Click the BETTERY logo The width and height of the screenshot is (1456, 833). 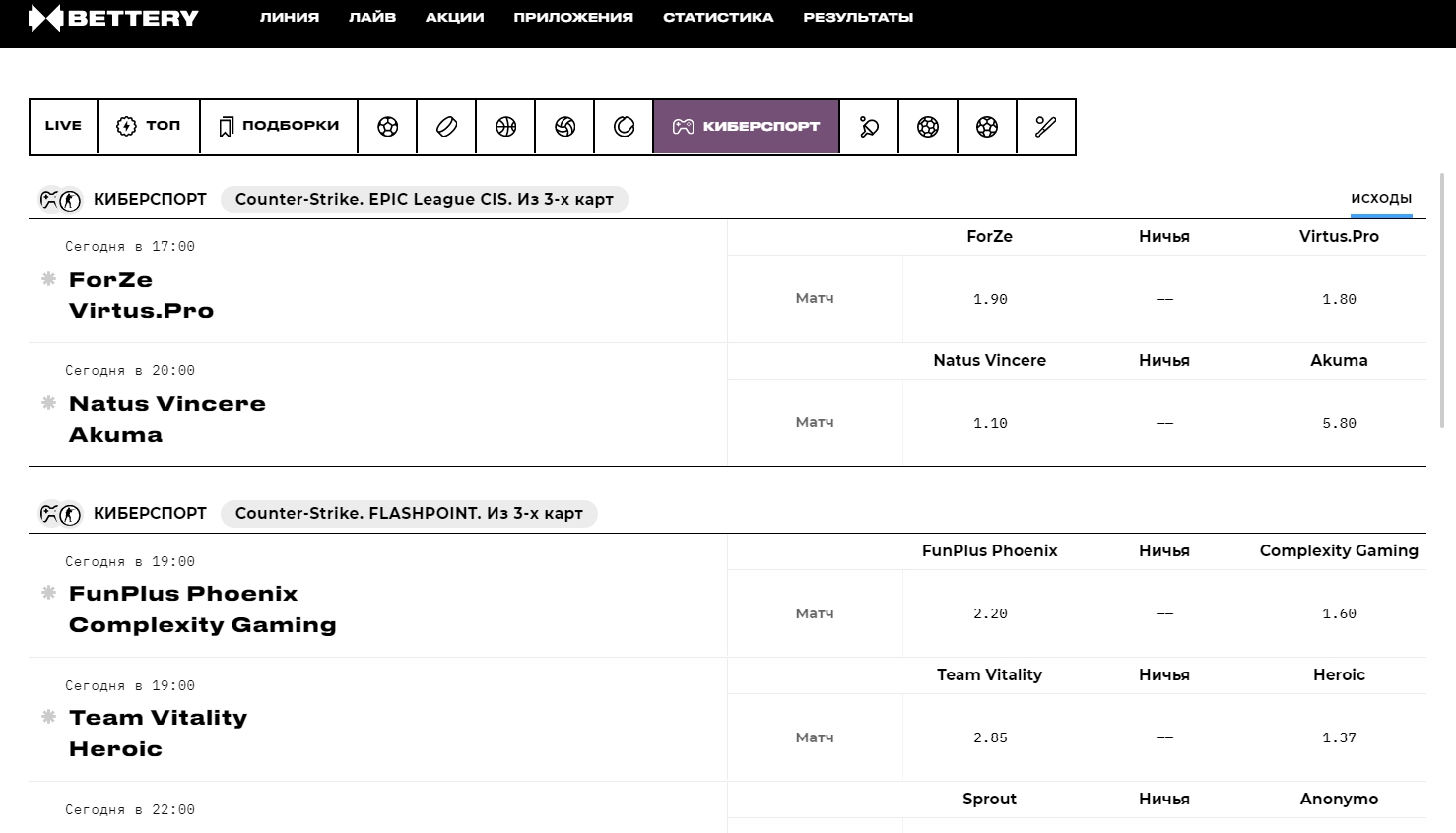coord(113,18)
